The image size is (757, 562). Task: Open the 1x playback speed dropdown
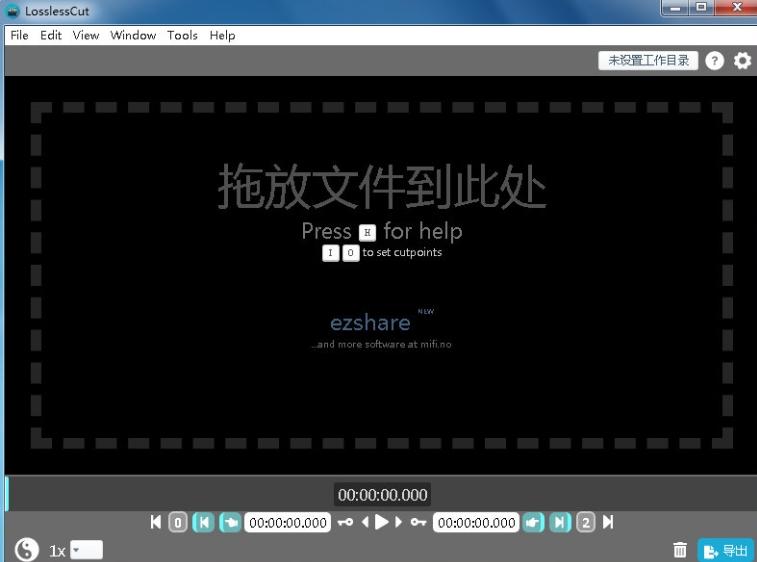86,550
